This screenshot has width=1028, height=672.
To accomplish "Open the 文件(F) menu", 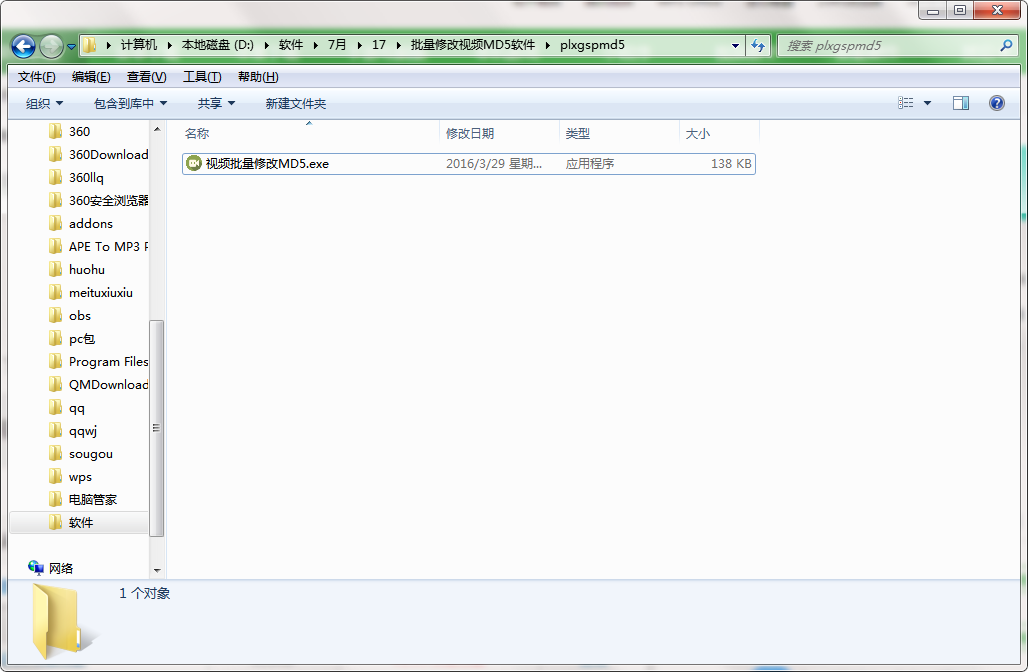I will point(36,77).
